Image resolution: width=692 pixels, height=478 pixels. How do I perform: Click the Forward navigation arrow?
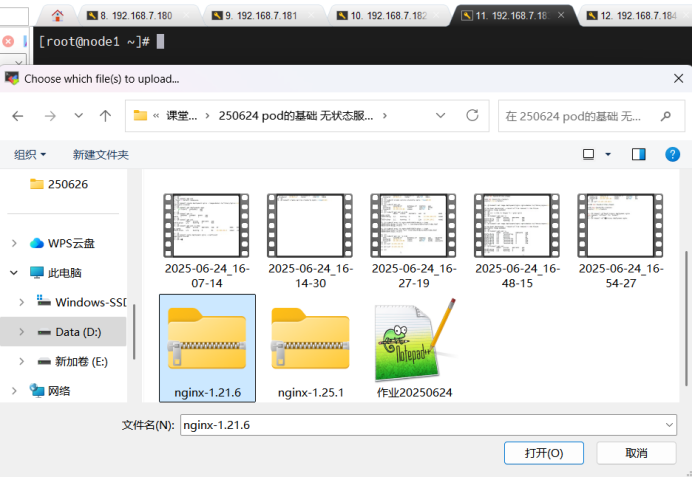[x=47, y=116]
